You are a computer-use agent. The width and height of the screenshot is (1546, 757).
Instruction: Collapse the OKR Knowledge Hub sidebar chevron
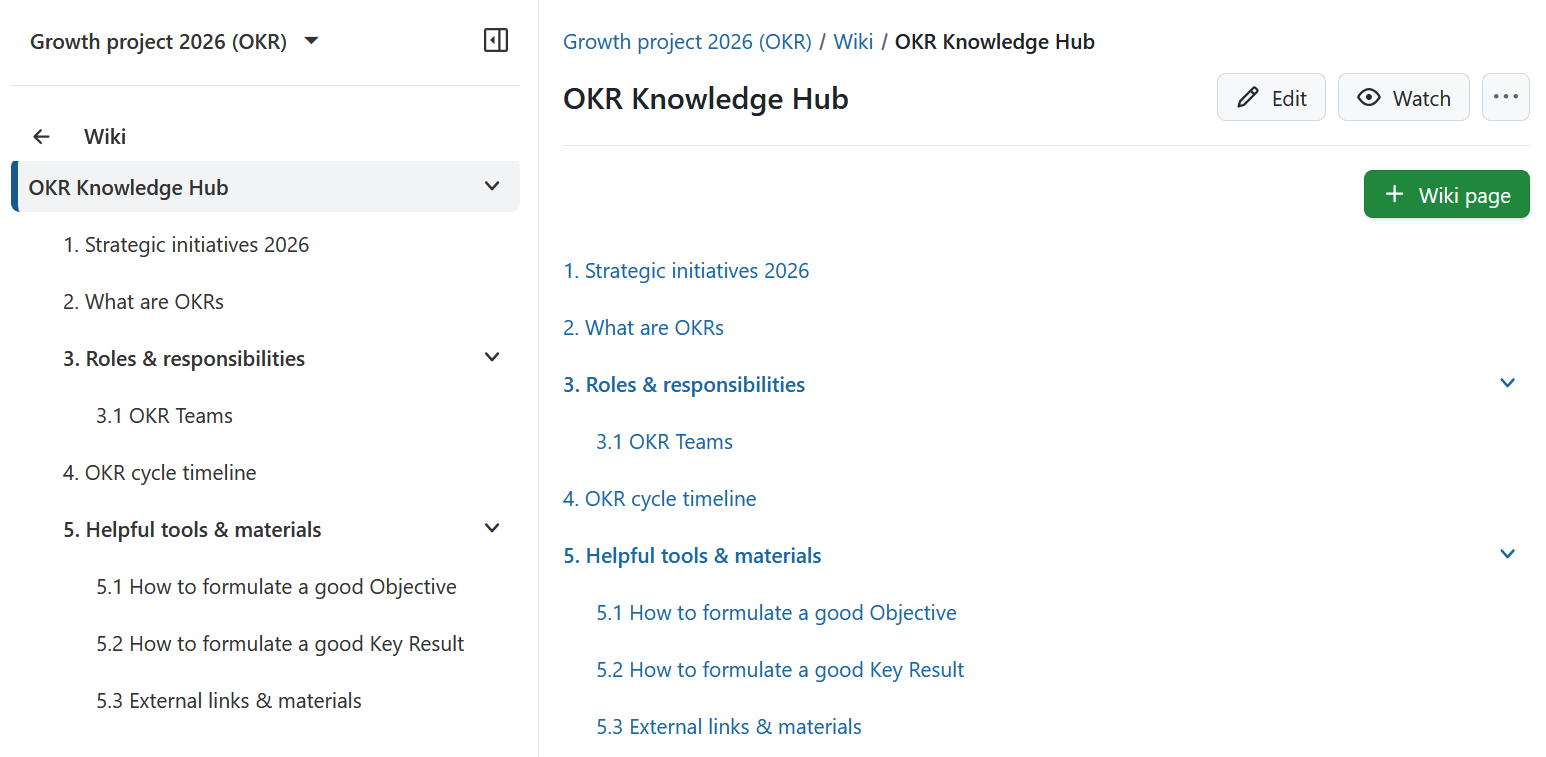[491, 186]
